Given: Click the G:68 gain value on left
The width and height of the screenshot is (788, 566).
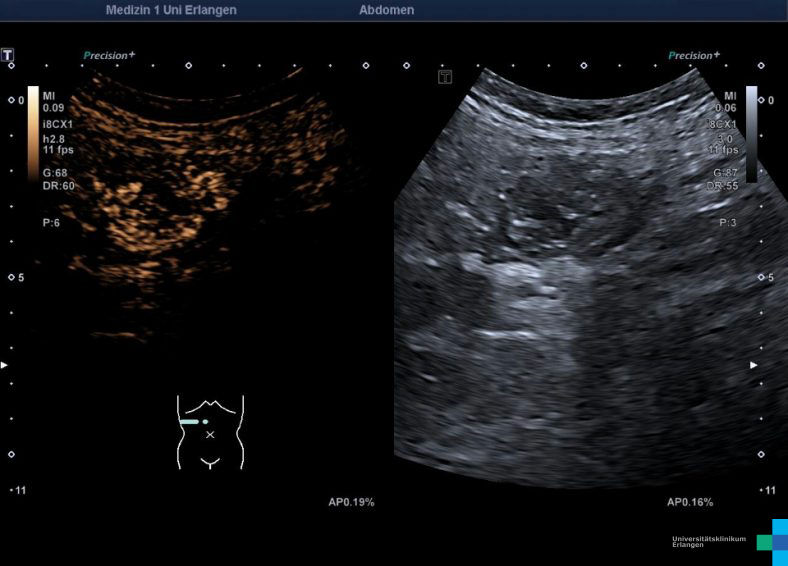Looking at the screenshot, I should pos(57,174).
